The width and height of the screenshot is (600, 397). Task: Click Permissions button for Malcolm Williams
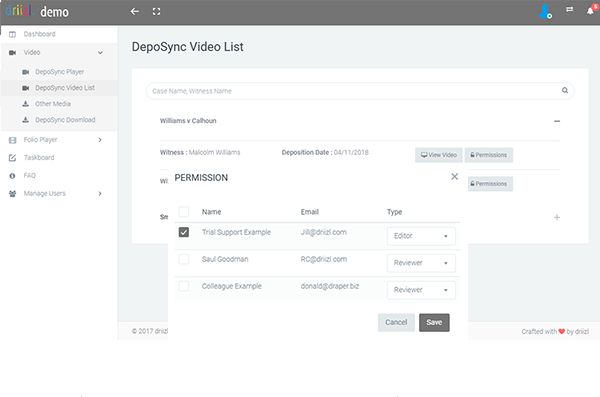(x=489, y=155)
